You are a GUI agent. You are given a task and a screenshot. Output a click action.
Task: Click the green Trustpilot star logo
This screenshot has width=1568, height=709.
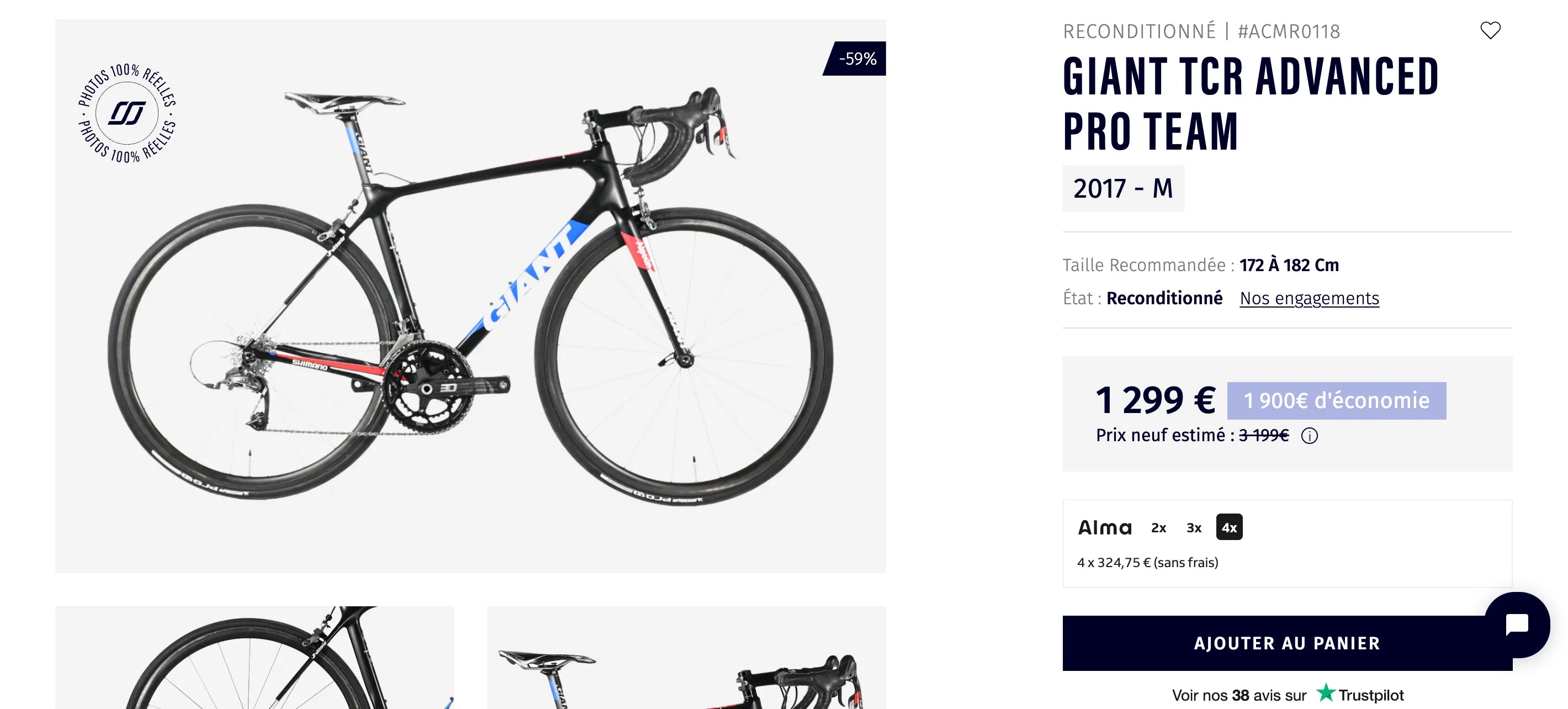1326,693
